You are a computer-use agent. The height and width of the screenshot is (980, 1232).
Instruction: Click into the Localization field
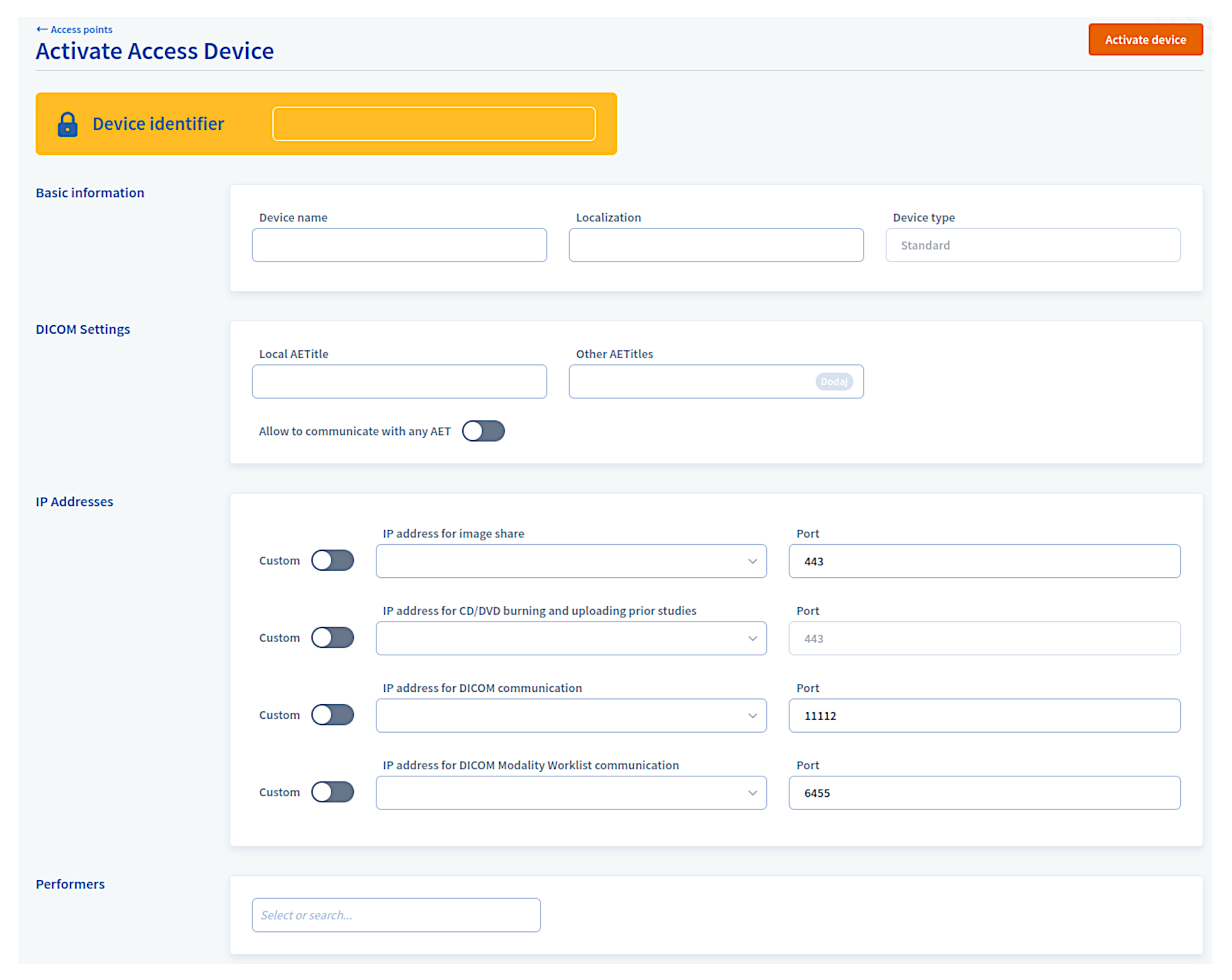coord(716,245)
